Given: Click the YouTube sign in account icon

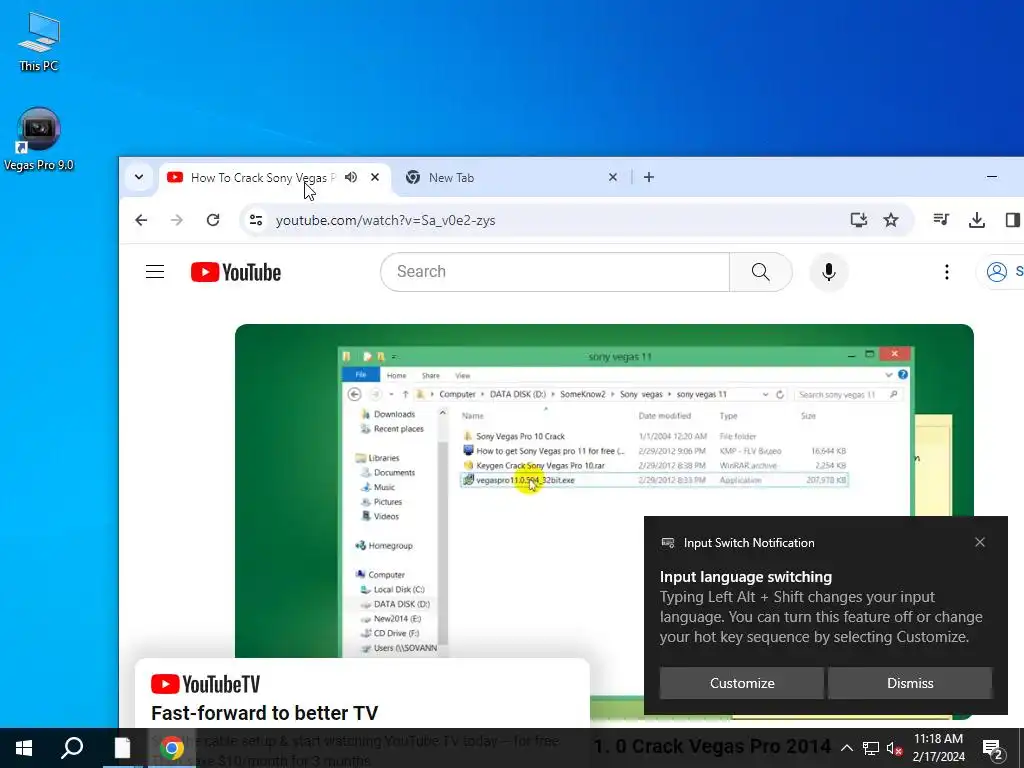Looking at the screenshot, I should pos(997,272).
